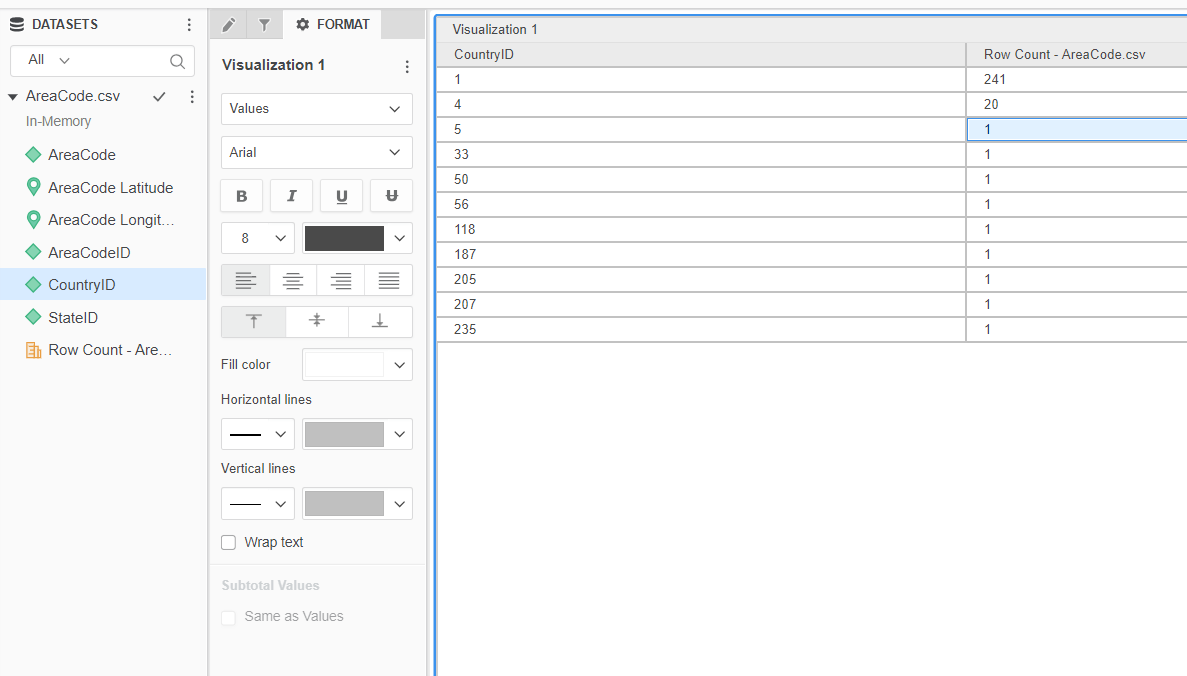Screen dimensions: 1187x676
Task: Switch to the FORMAT tab
Action: [331, 24]
